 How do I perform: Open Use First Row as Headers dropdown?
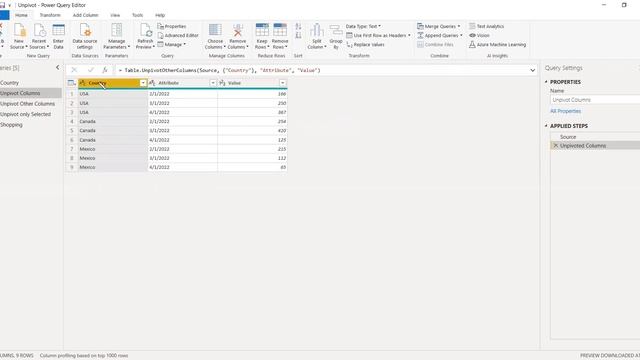click(x=378, y=36)
